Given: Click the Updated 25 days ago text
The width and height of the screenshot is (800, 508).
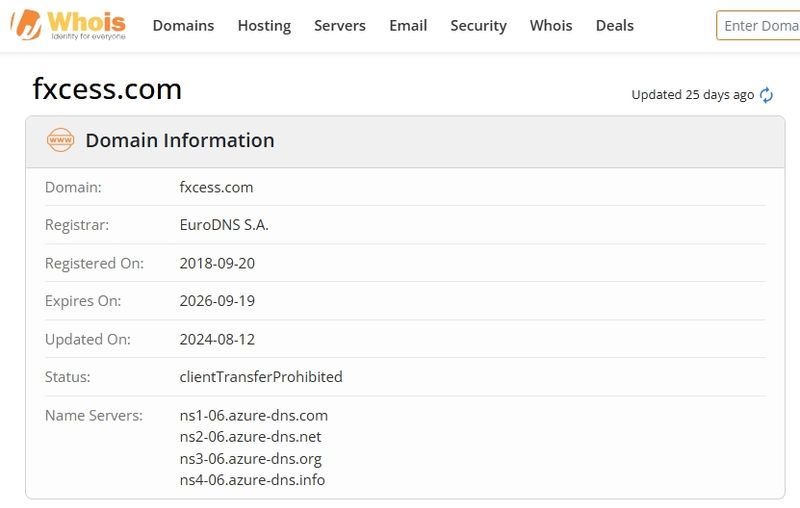Looking at the screenshot, I should 692,95.
